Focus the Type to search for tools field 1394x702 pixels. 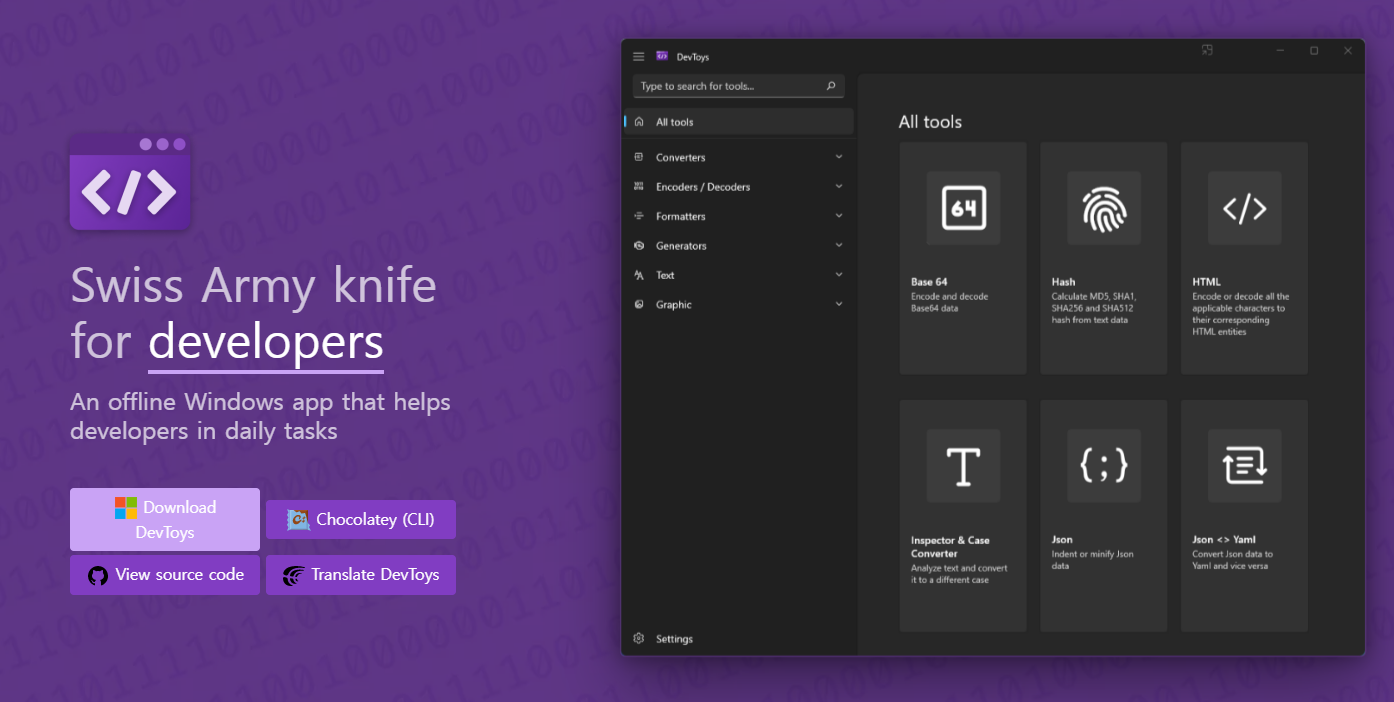point(738,86)
